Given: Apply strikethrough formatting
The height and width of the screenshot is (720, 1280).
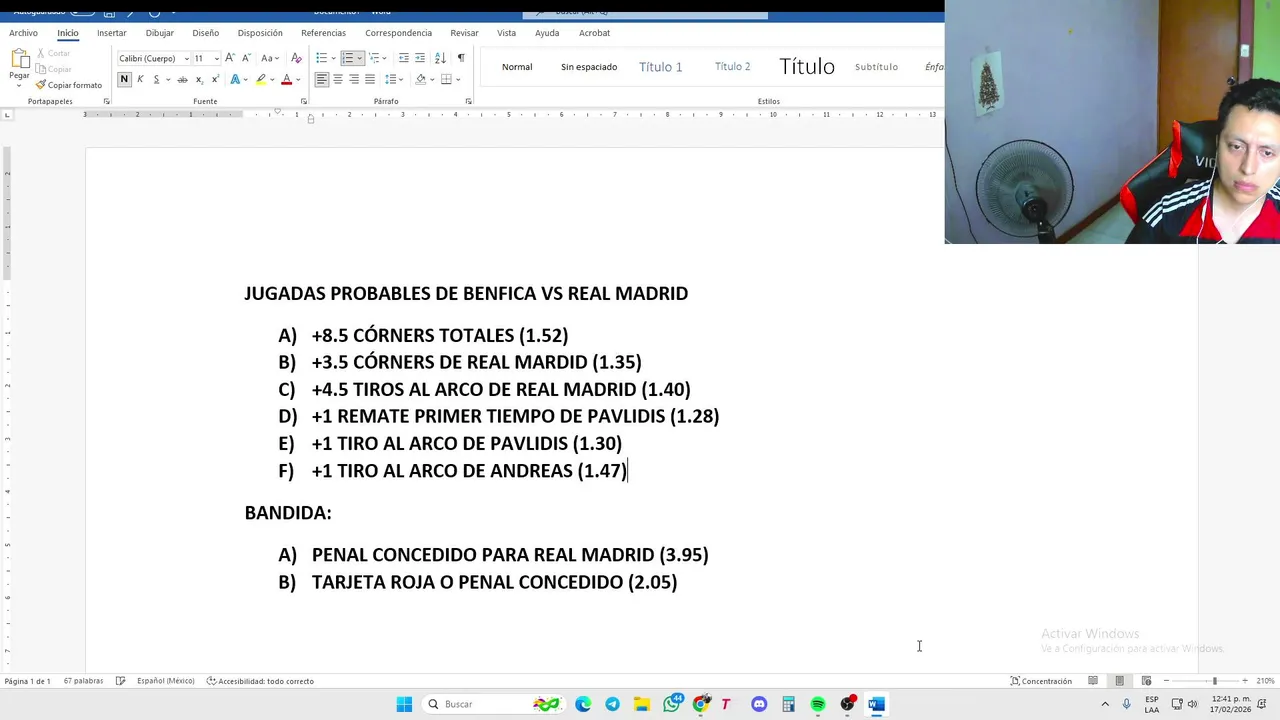Looking at the screenshot, I should coord(182,79).
